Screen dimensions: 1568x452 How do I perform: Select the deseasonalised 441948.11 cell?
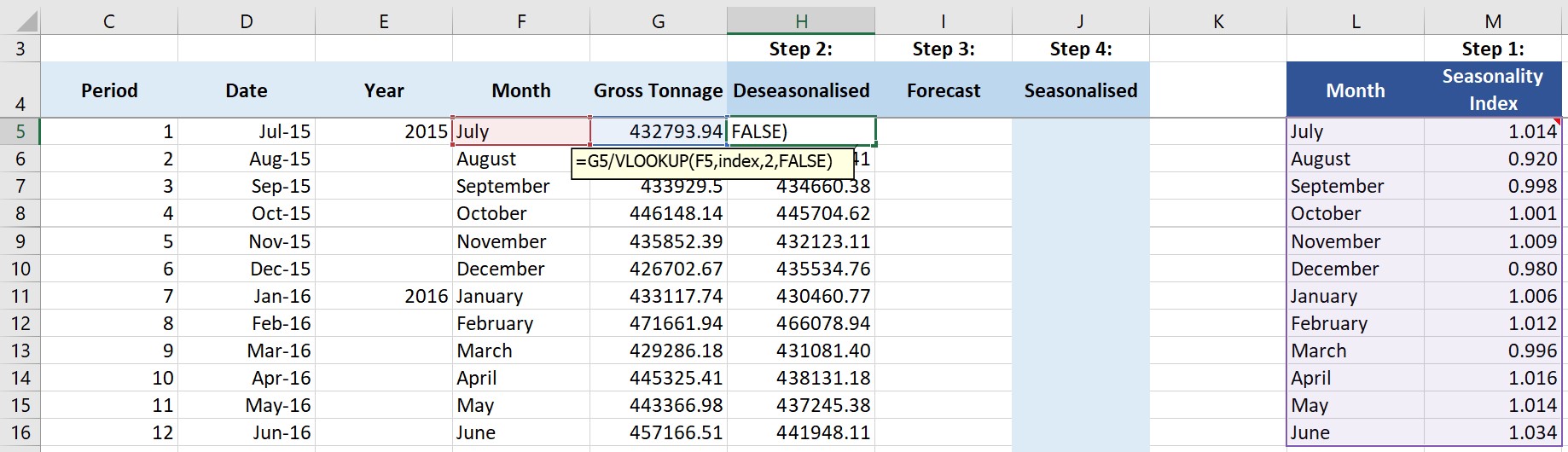801,432
